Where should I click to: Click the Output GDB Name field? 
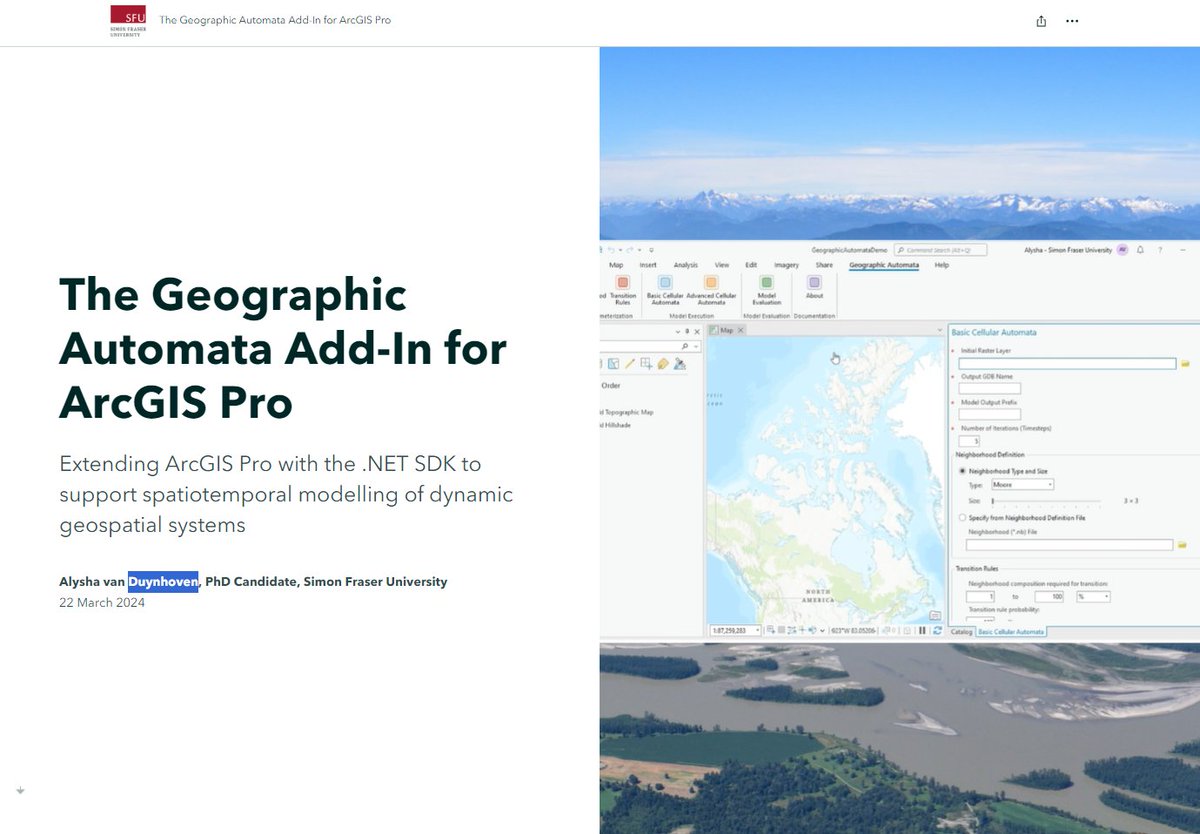[x=989, y=389]
